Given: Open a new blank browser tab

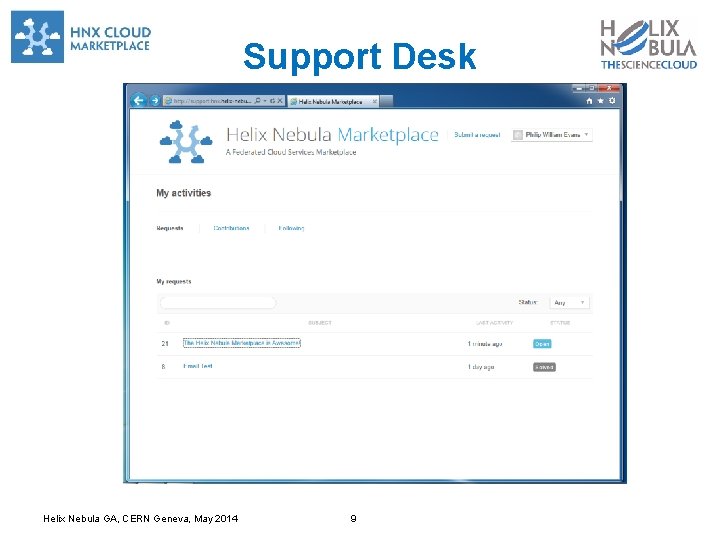Looking at the screenshot, I should [387, 101].
